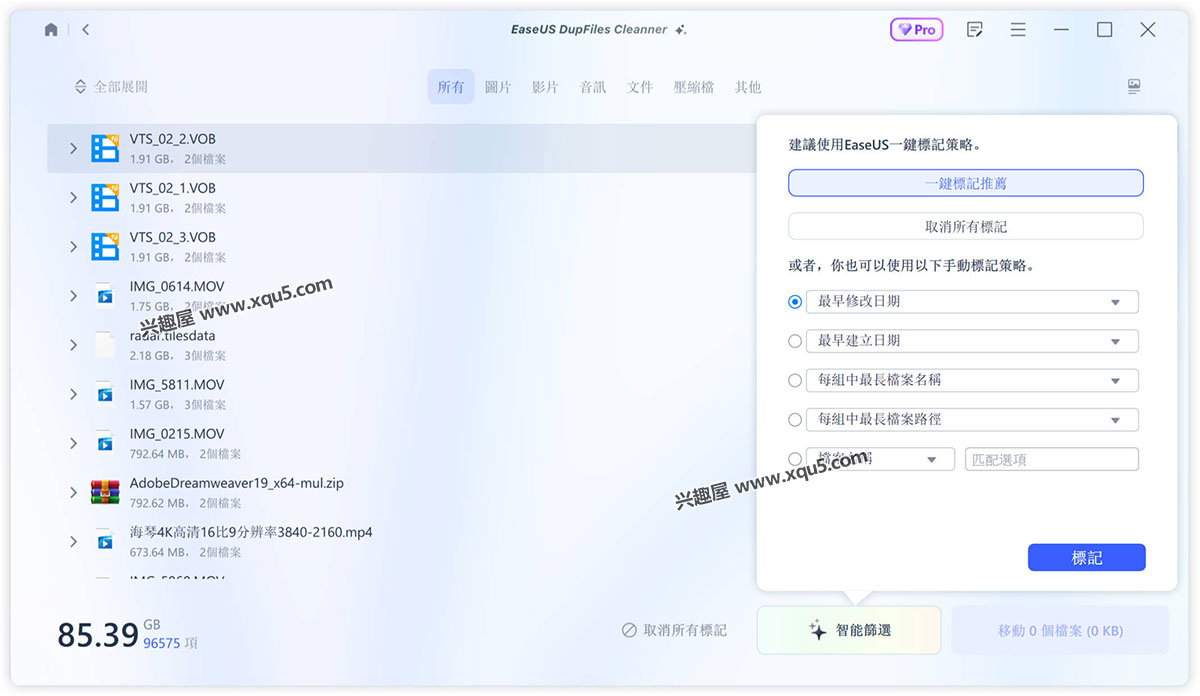Switch to the 圖片 tab
1200x696 pixels.
coord(498,87)
